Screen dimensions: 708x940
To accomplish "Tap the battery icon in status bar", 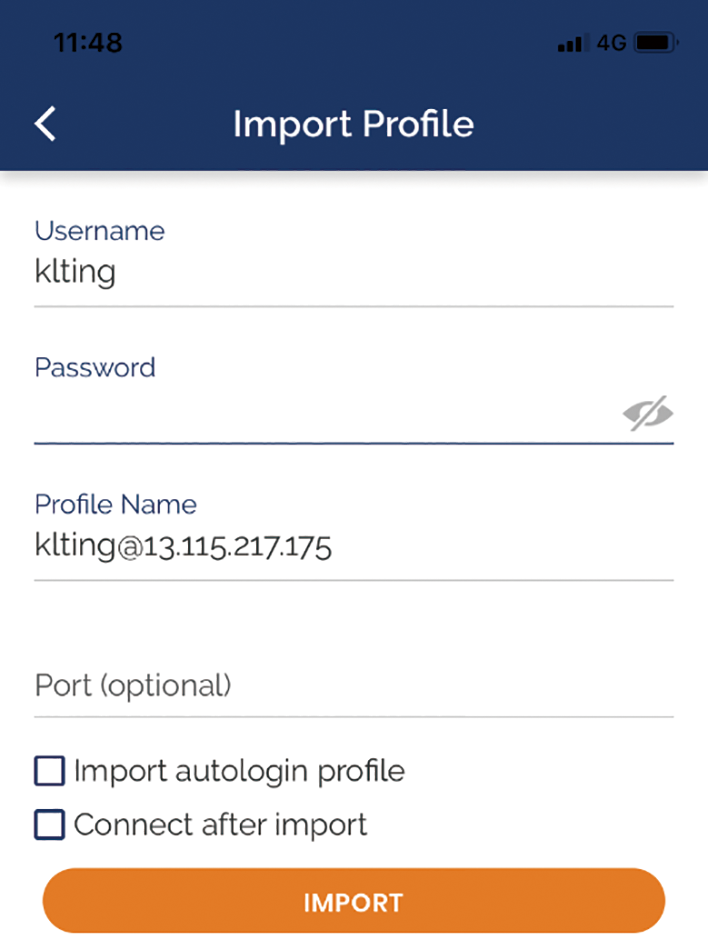I will [656, 43].
